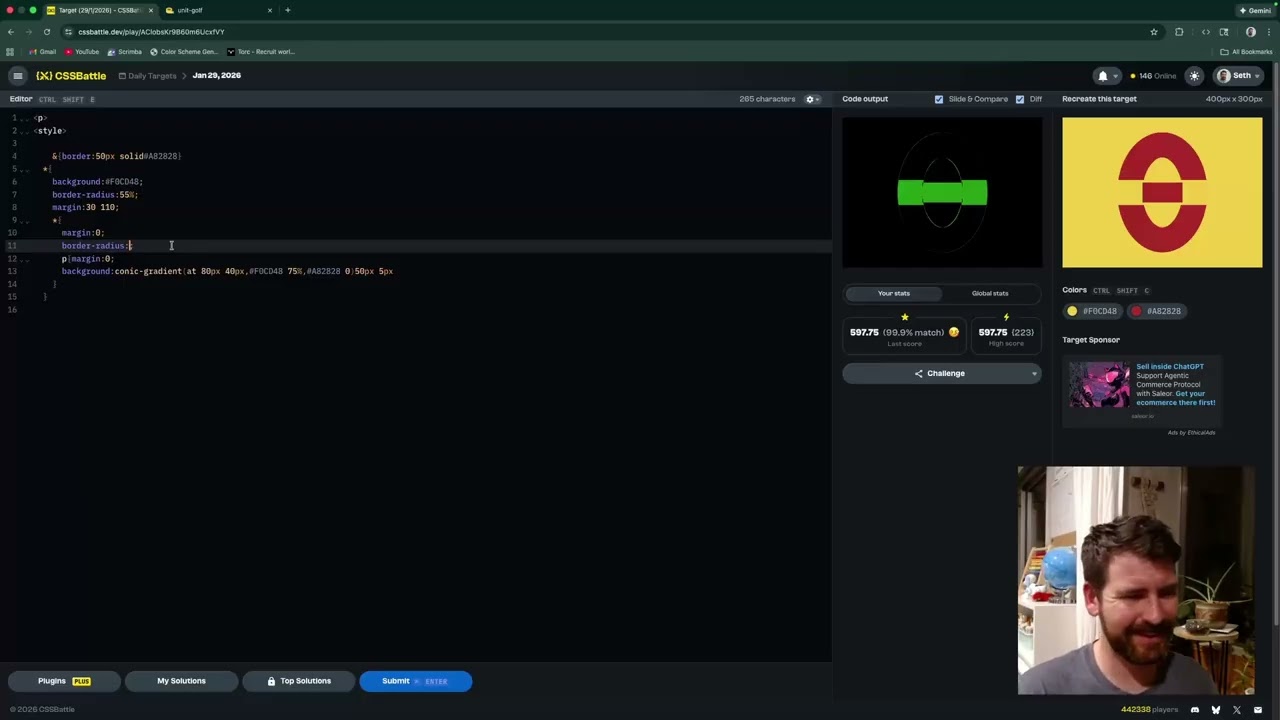
Task: Reload the page
Action: pyautogui.click(x=46, y=32)
